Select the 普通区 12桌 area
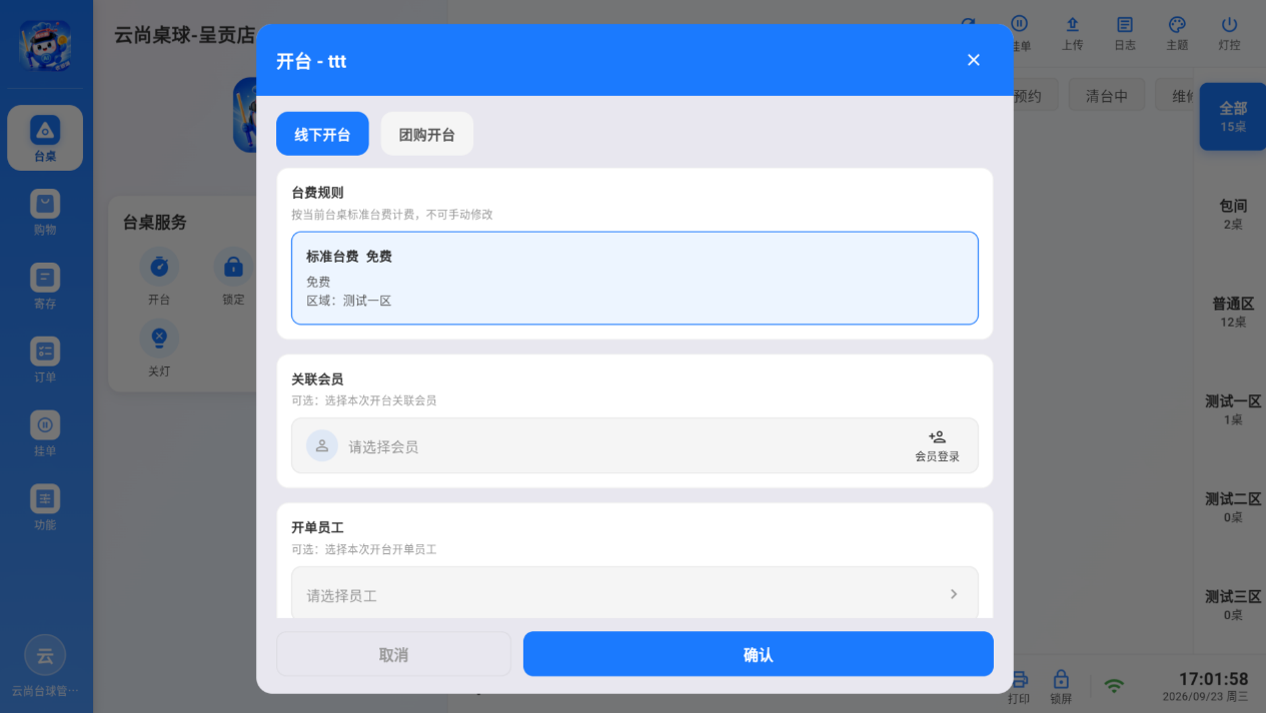Image resolution: width=1266 pixels, height=713 pixels. pos(1233,312)
